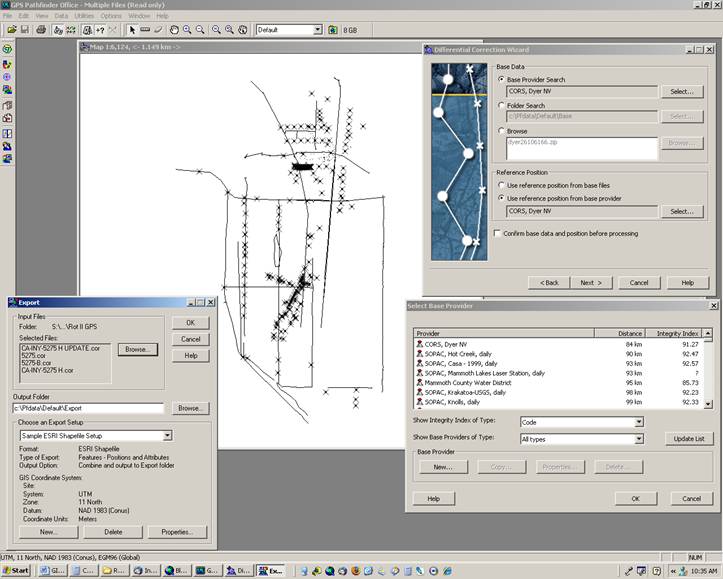
Task: Click Select beside Base Provider Search field
Action: pos(682,91)
